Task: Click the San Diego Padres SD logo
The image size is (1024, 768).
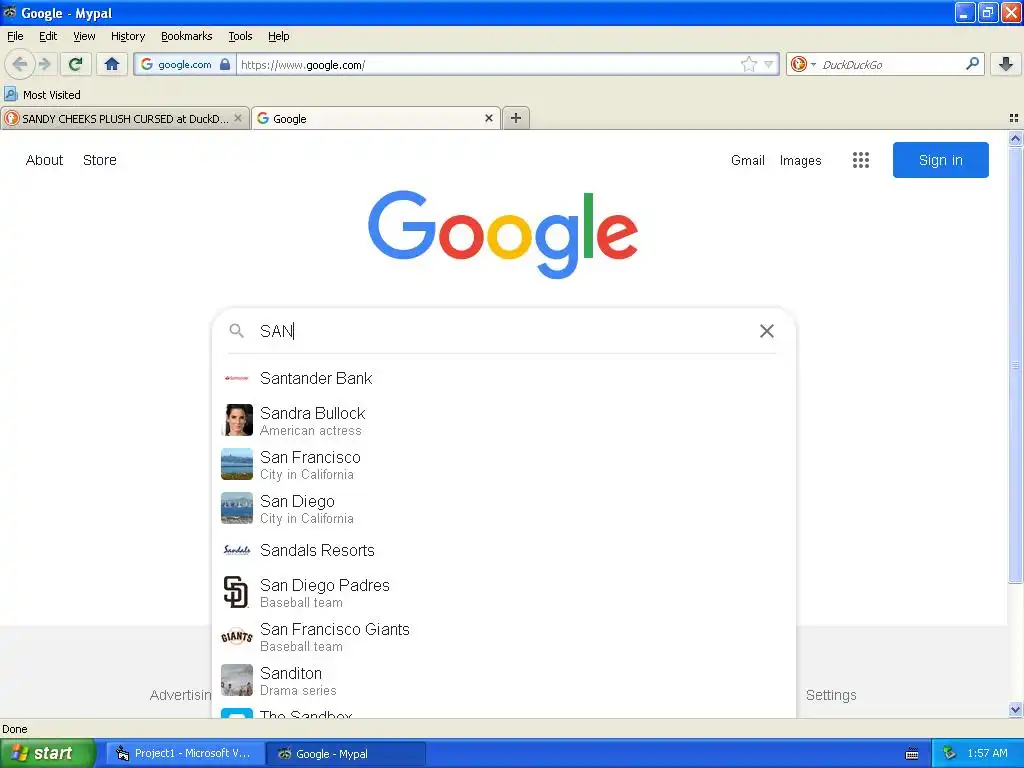Action: 236,592
